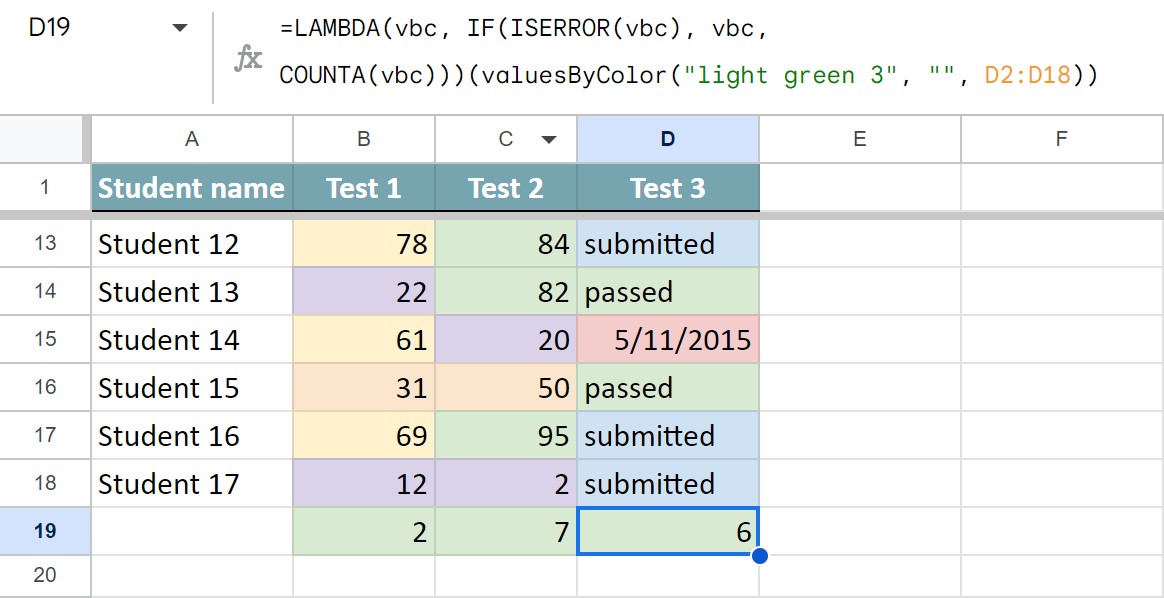This screenshot has width=1164, height=598.
Task: Select the Student name header cell
Action: click(x=191, y=187)
